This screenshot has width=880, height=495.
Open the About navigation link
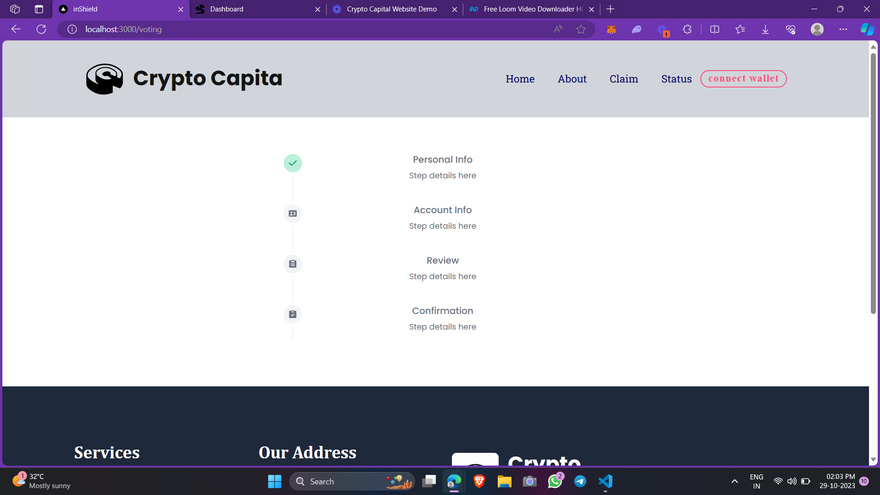click(x=572, y=79)
